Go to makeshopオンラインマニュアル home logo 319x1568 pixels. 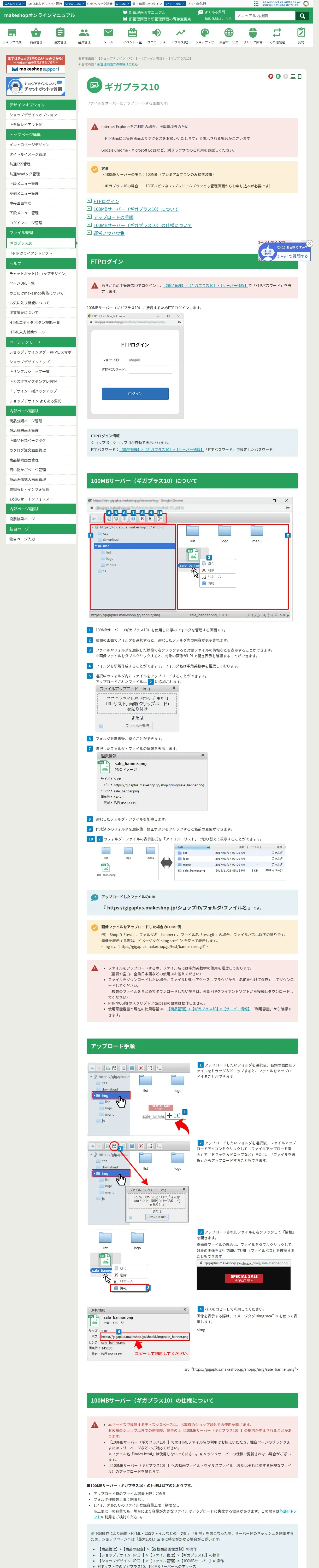(39, 15)
